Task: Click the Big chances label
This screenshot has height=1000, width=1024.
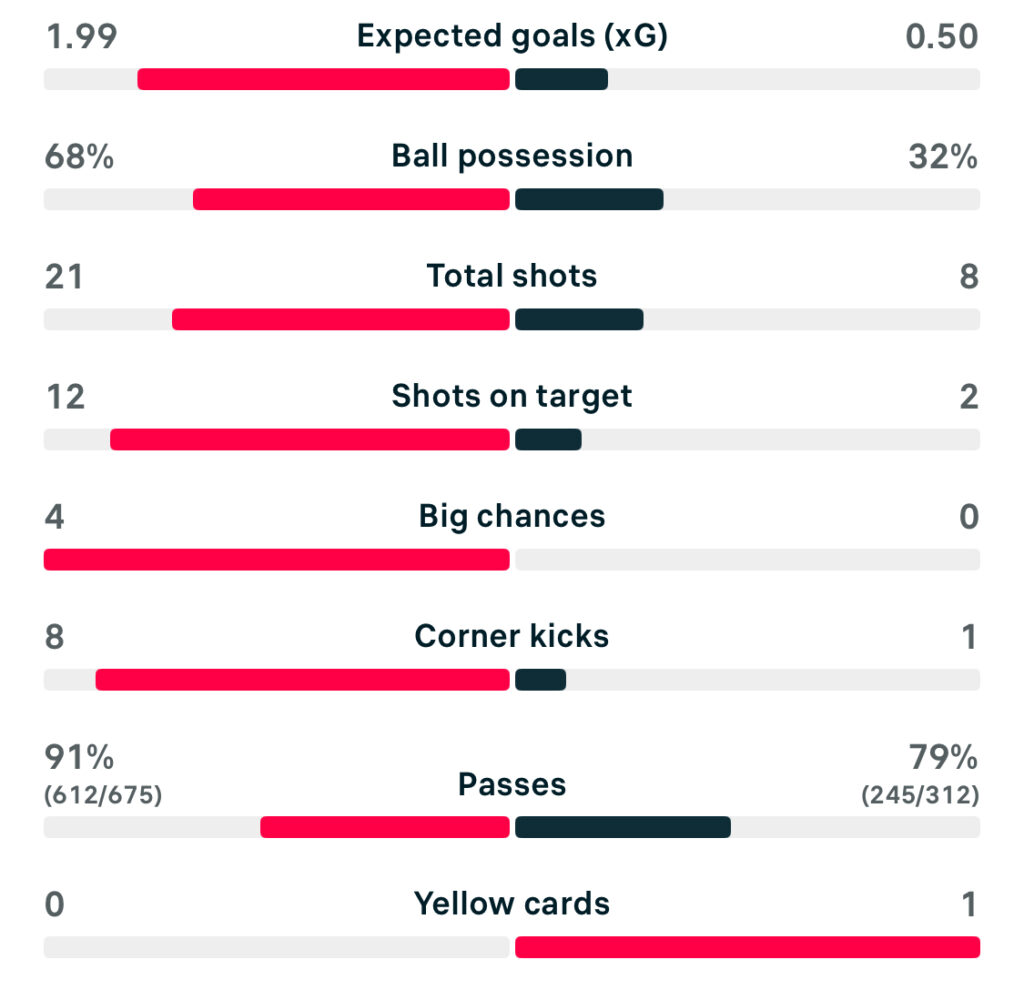Action: click(512, 517)
